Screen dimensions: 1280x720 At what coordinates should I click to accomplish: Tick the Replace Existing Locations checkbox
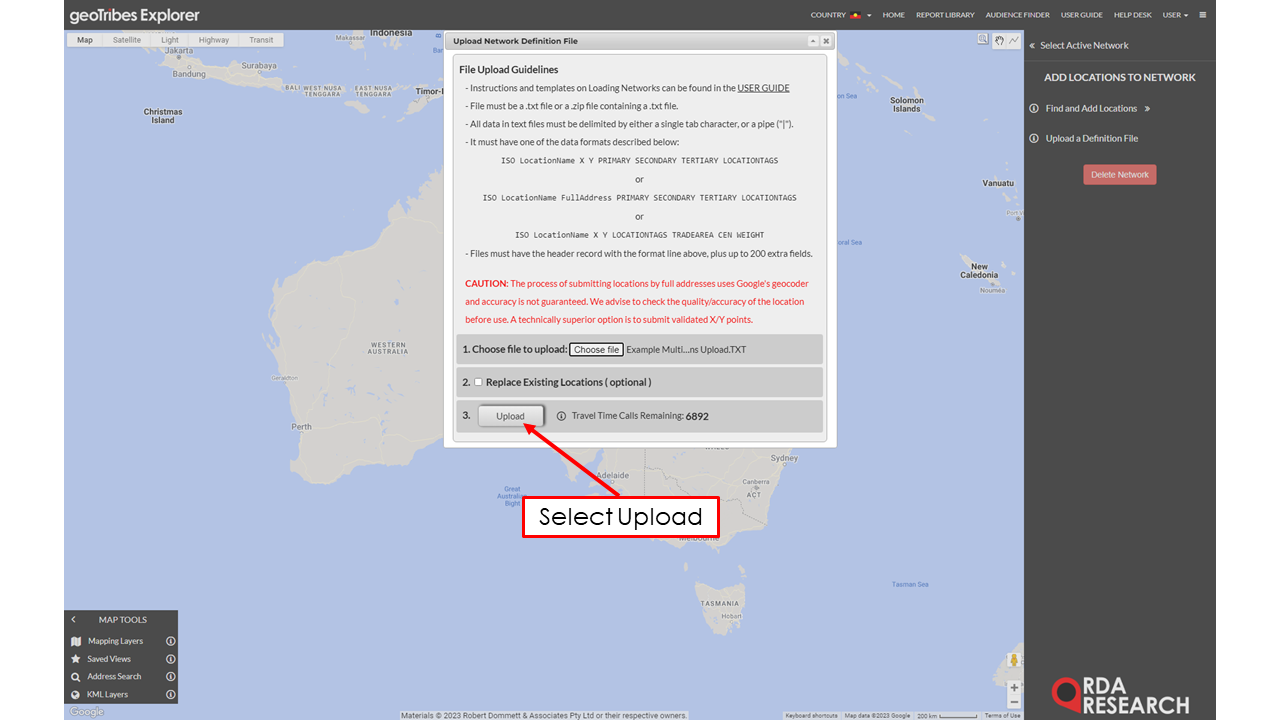(x=478, y=382)
